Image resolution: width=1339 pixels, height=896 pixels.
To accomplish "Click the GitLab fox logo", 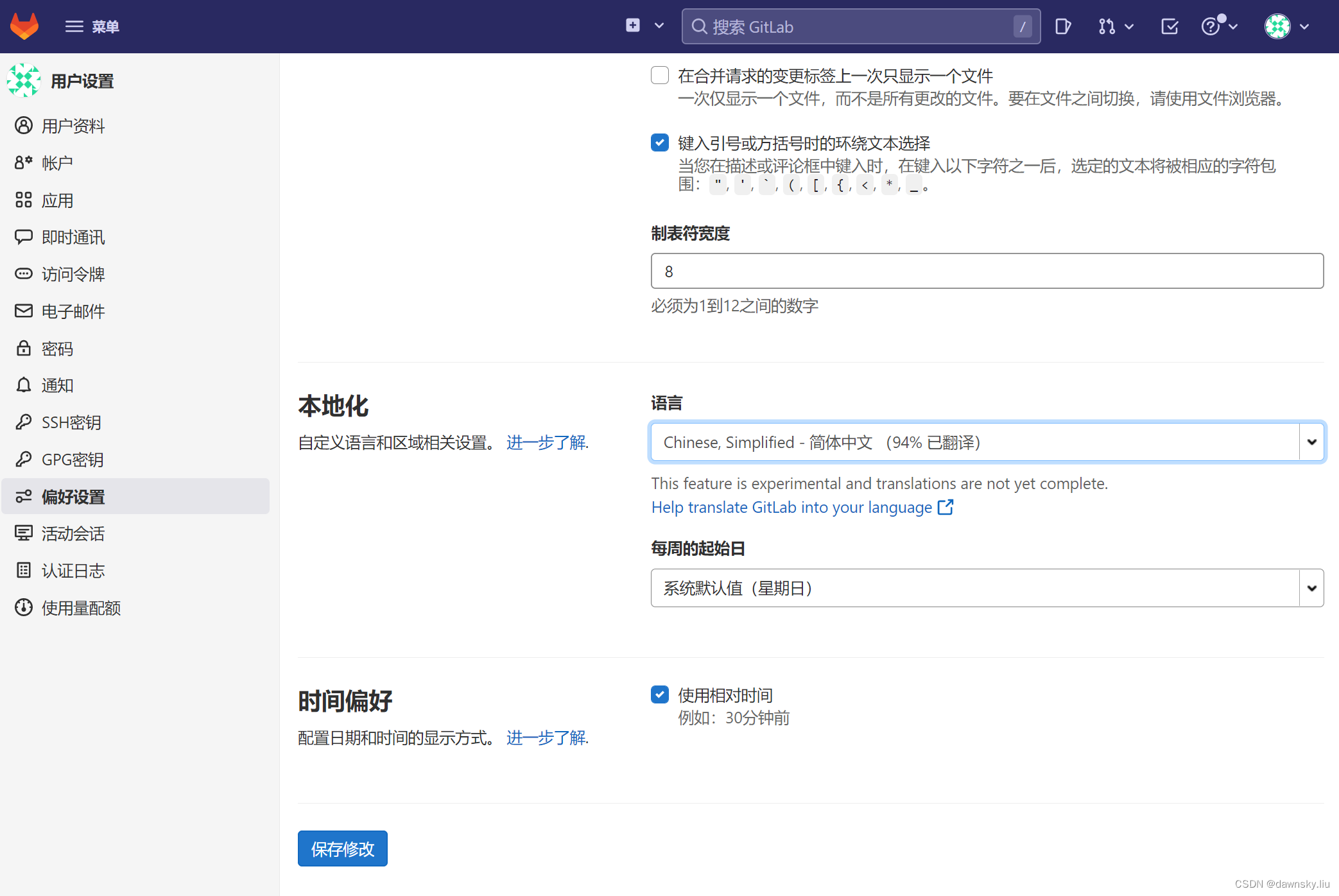I will 24,26.
